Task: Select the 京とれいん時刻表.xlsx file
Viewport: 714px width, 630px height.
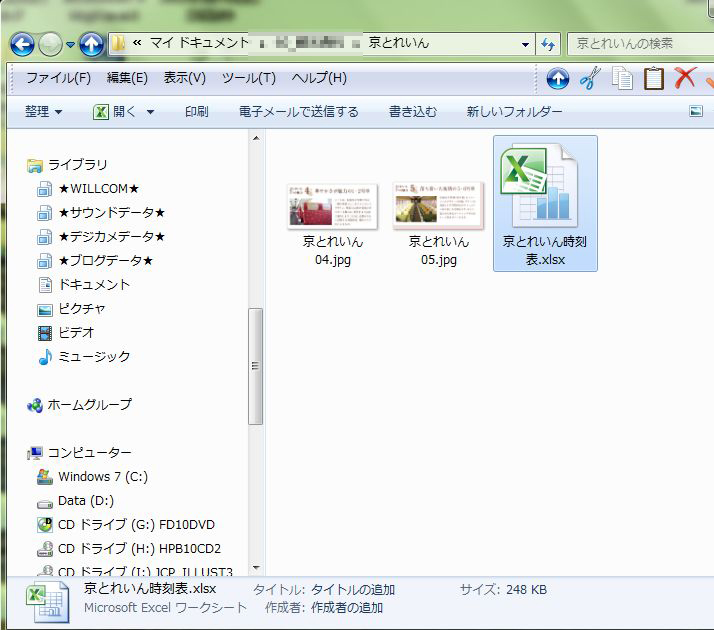Action: tap(545, 204)
